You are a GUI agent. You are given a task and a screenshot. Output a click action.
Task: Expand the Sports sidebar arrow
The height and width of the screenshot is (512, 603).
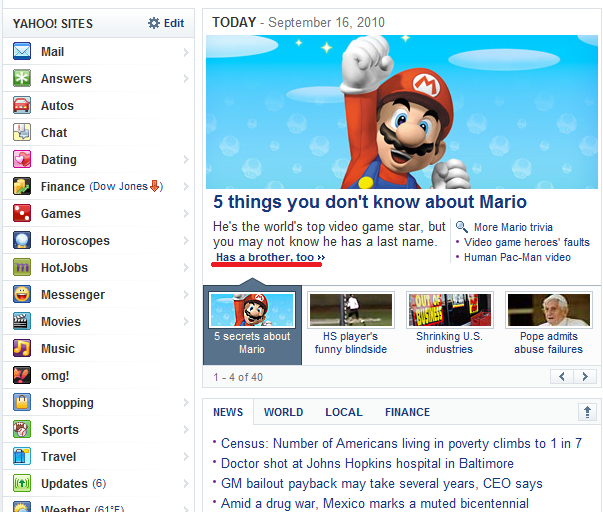click(x=186, y=430)
